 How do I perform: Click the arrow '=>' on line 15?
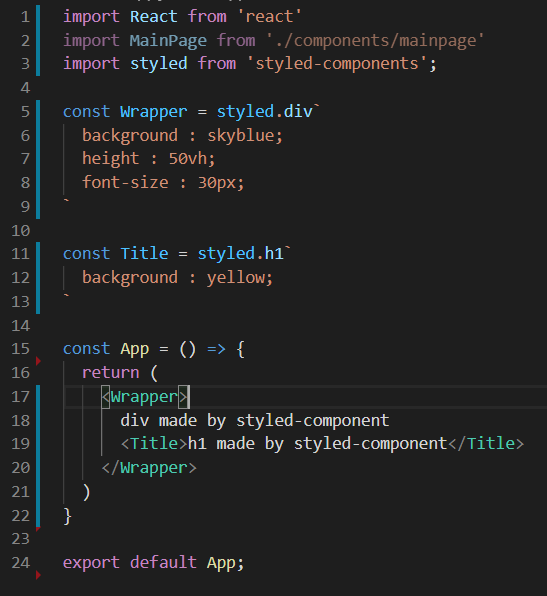coord(216,349)
